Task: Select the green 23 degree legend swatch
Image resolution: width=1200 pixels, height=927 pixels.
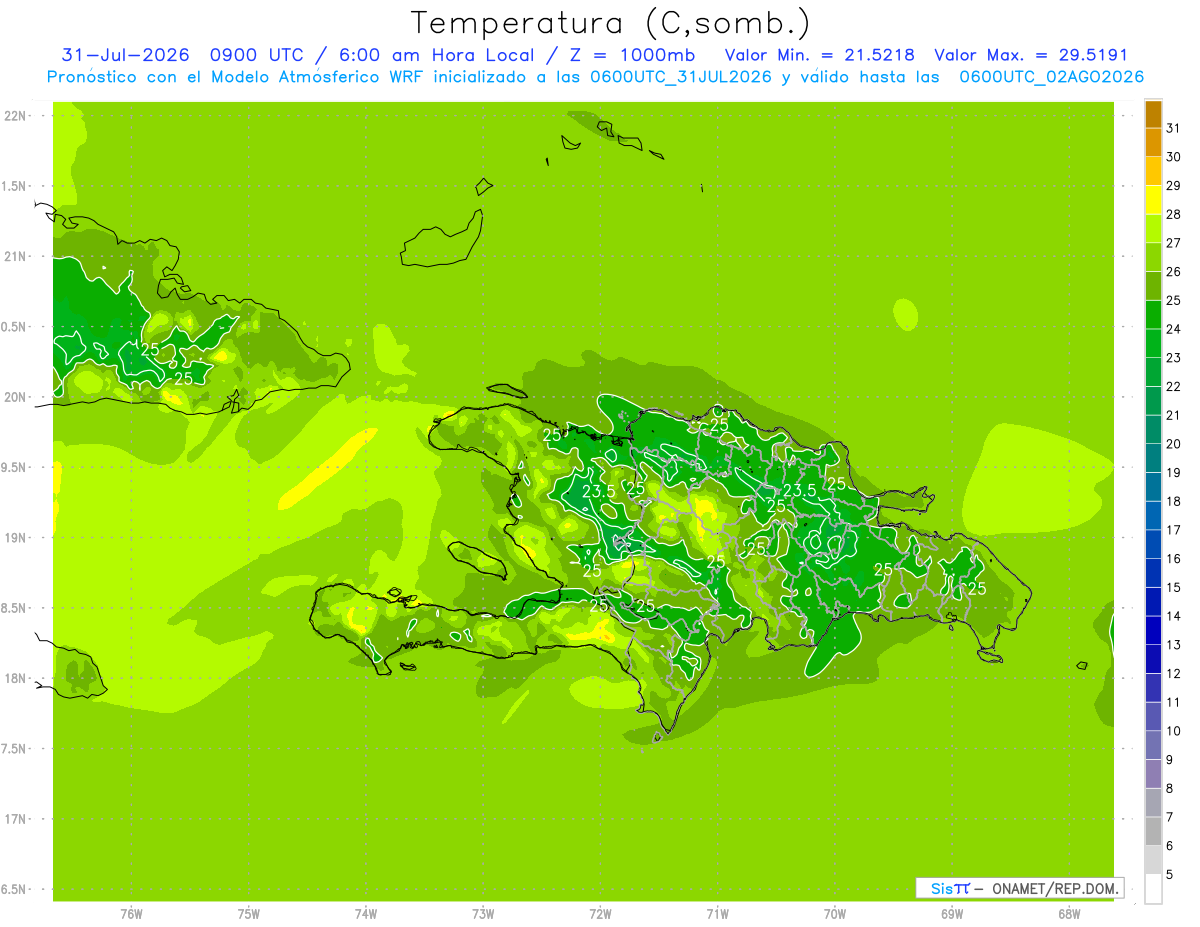Action: click(1153, 343)
